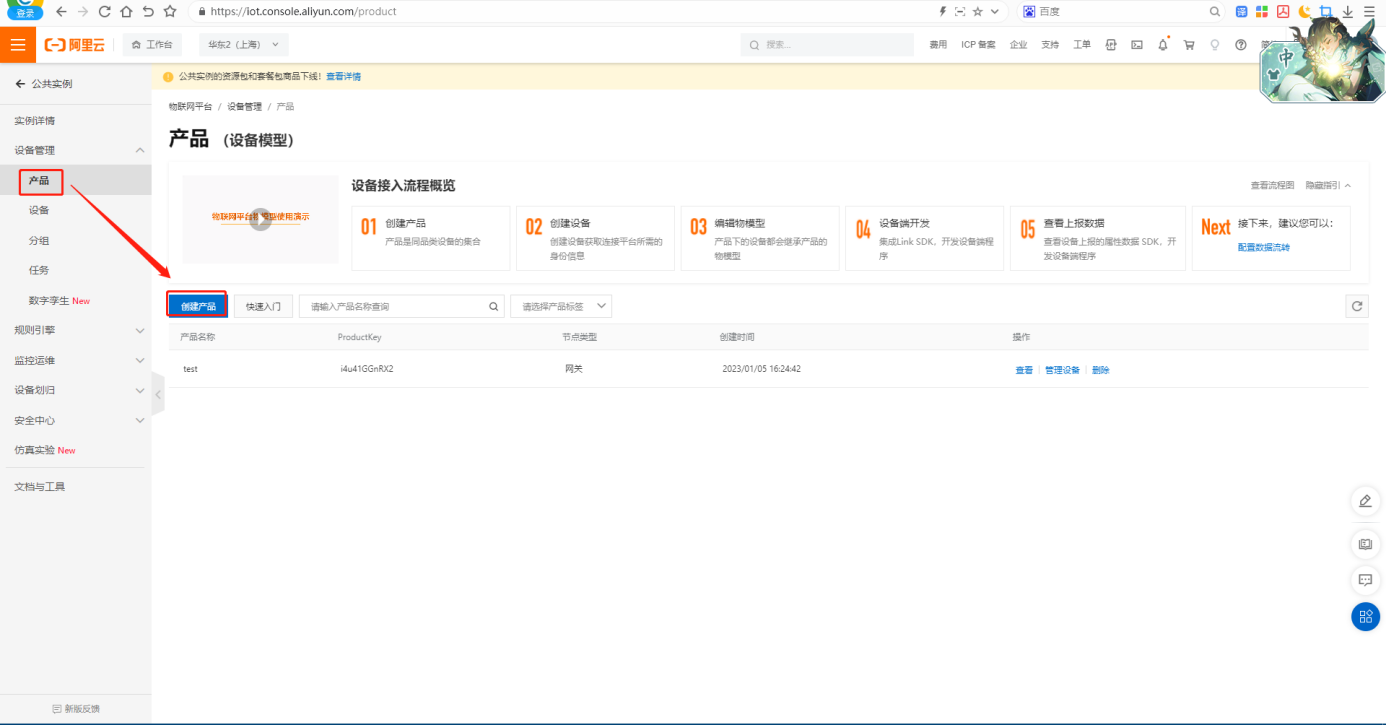Open the help question mark icon
Image resolution: width=1386 pixels, height=725 pixels.
point(1241,45)
